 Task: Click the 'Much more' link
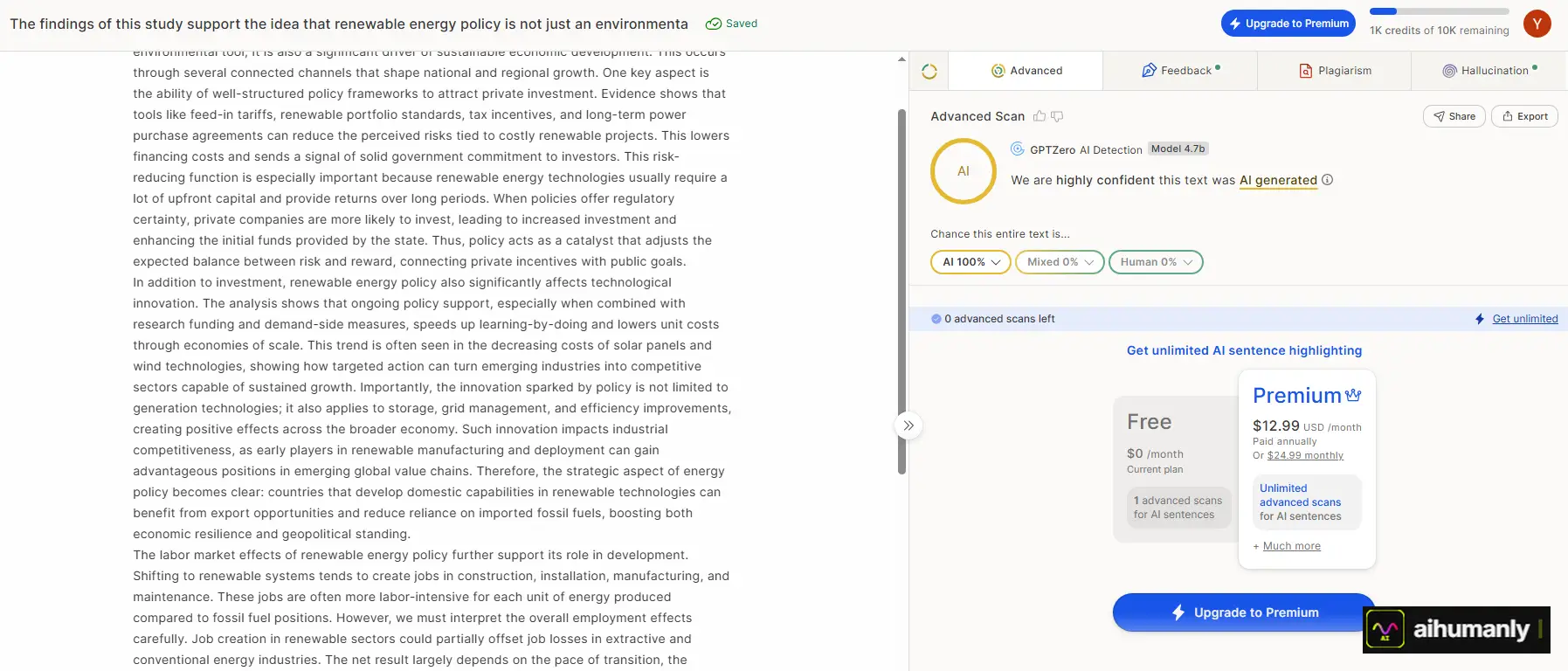[x=1292, y=546]
